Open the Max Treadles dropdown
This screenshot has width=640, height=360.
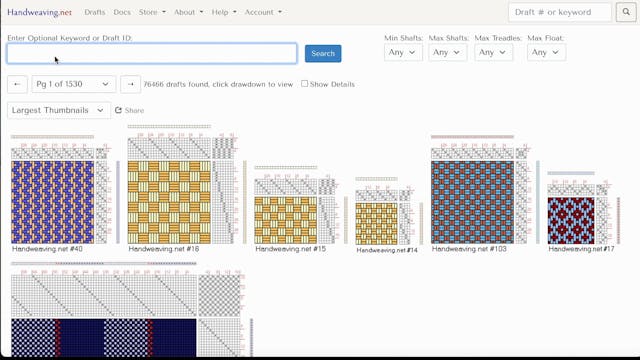coord(493,53)
